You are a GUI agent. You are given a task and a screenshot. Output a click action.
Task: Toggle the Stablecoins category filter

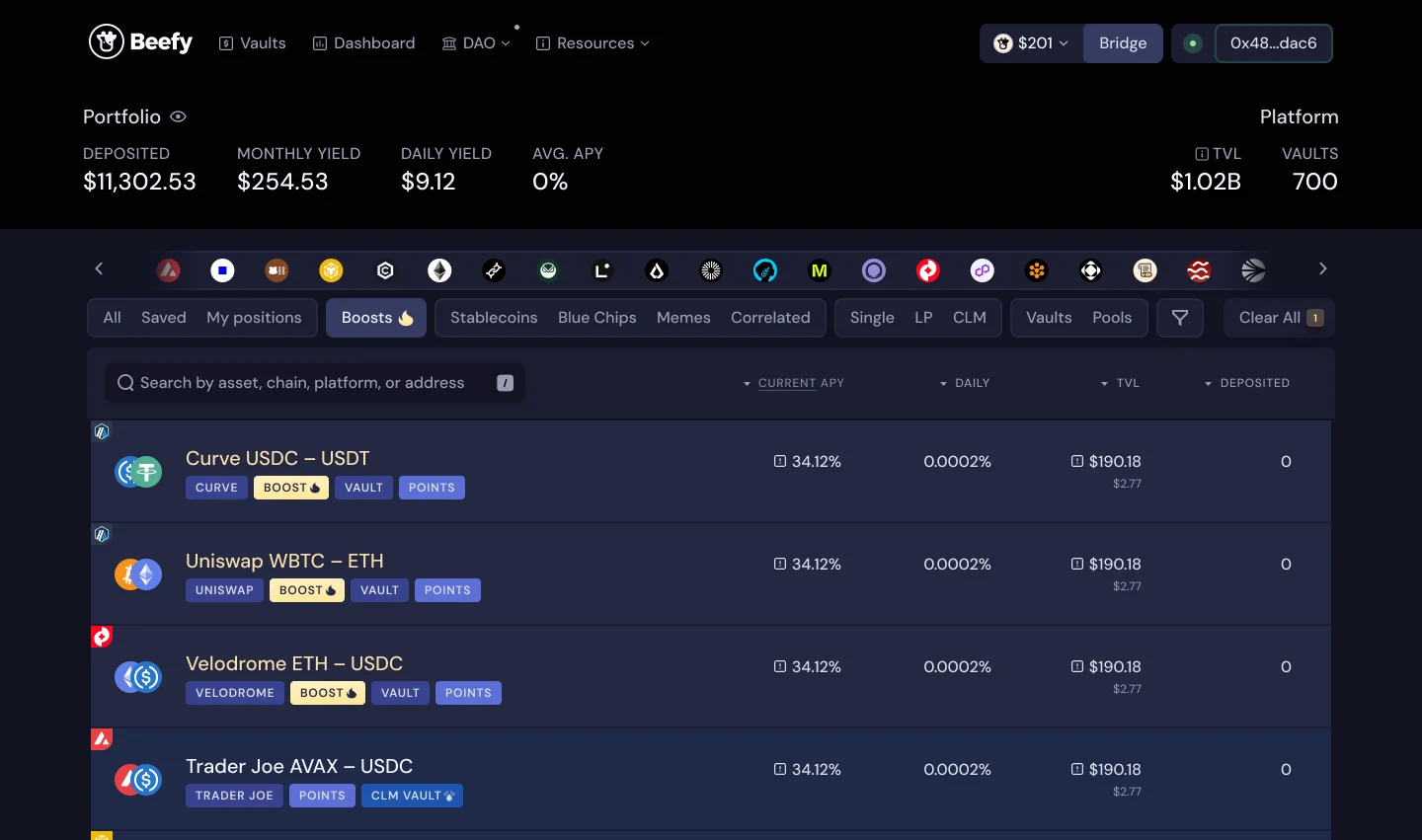click(x=494, y=318)
